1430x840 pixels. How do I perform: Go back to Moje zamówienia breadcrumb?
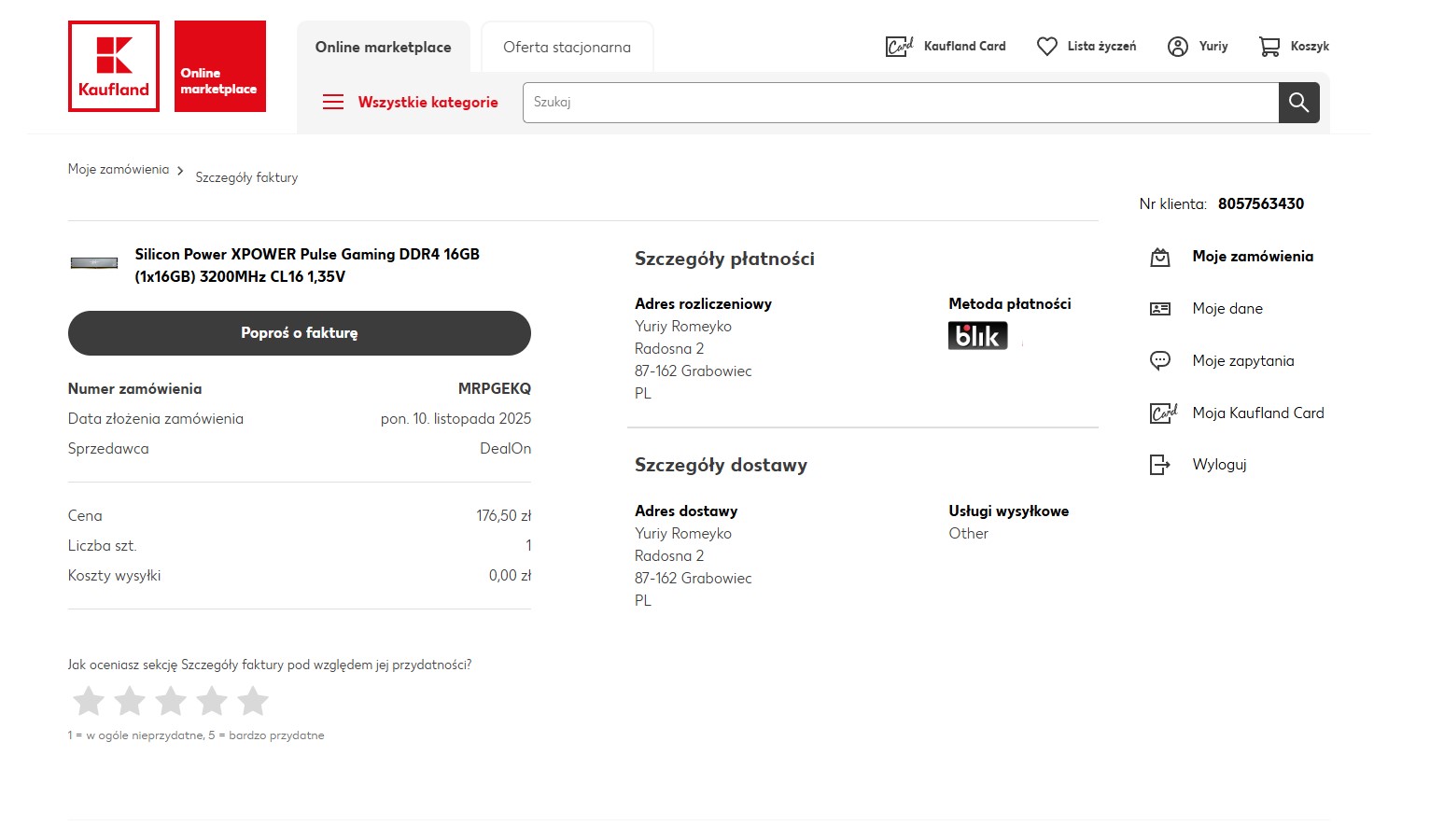[x=119, y=170]
